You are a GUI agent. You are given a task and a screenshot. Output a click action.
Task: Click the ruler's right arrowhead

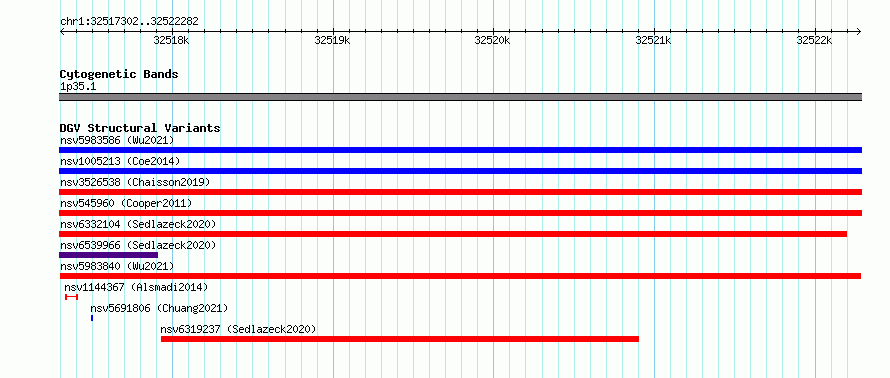point(859,31)
